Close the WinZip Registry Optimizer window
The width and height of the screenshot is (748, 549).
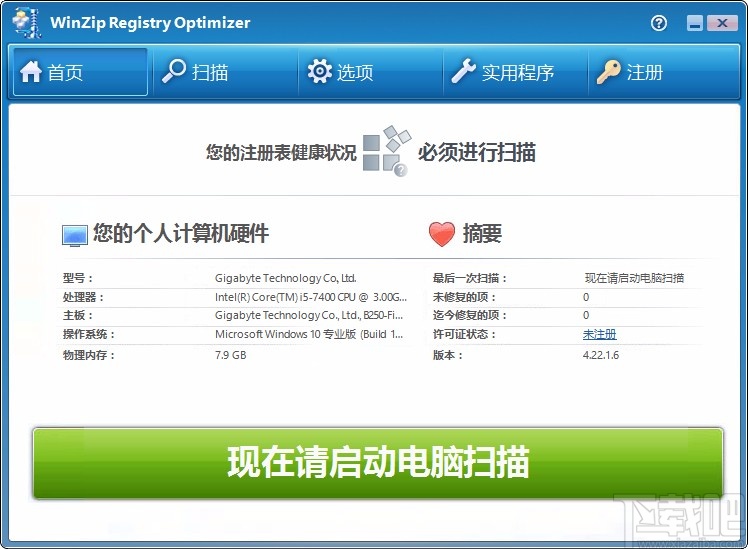click(722, 23)
